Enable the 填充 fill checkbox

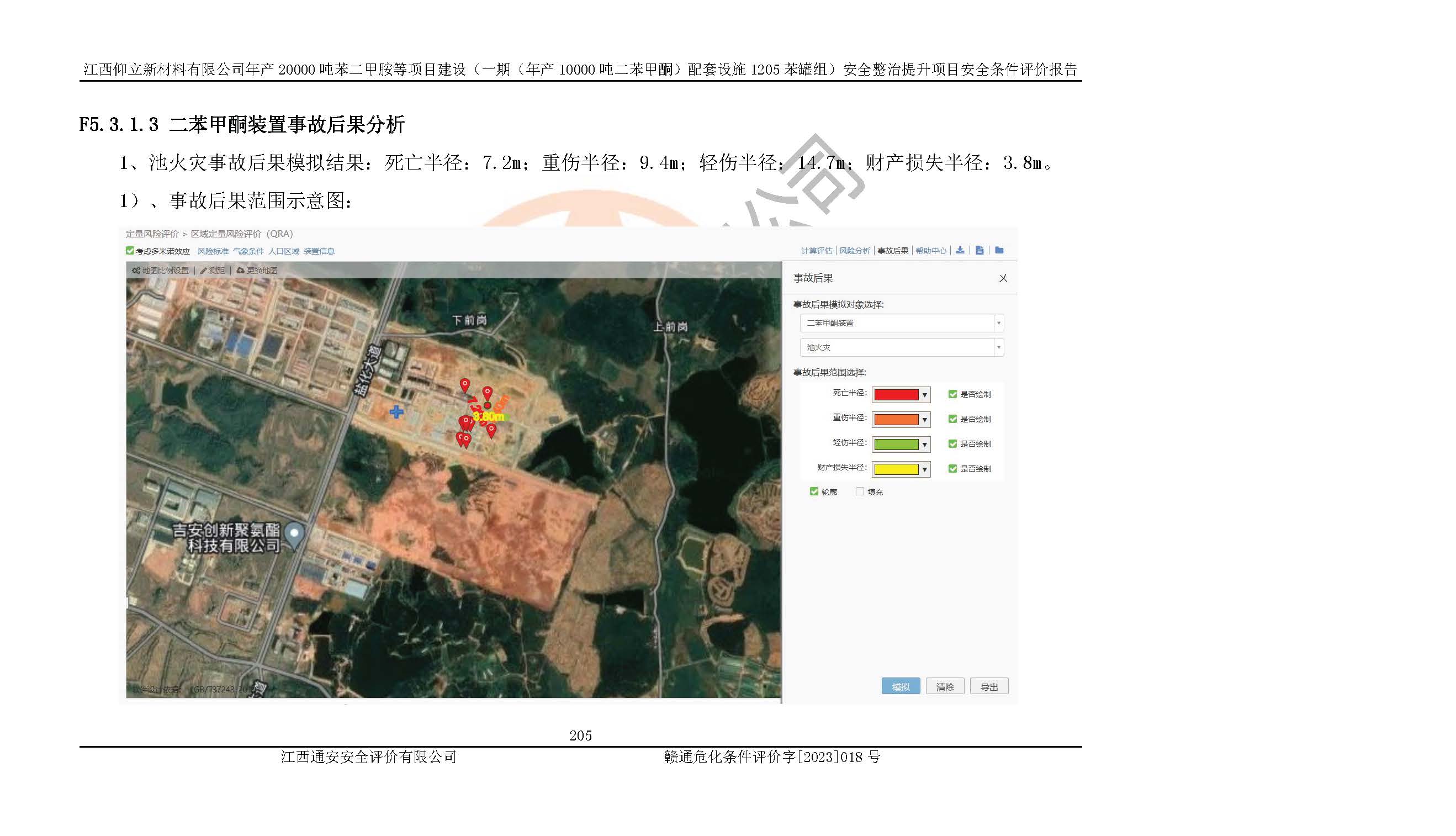[x=860, y=491]
